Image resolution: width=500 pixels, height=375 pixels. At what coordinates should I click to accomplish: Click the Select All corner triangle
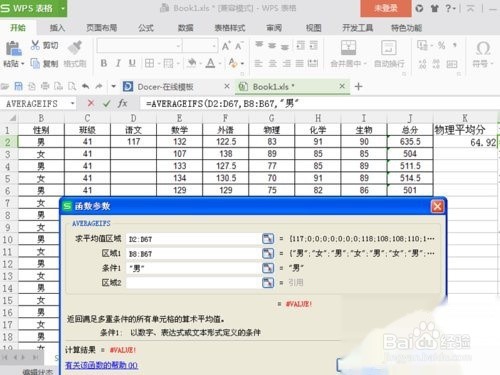(12, 118)
